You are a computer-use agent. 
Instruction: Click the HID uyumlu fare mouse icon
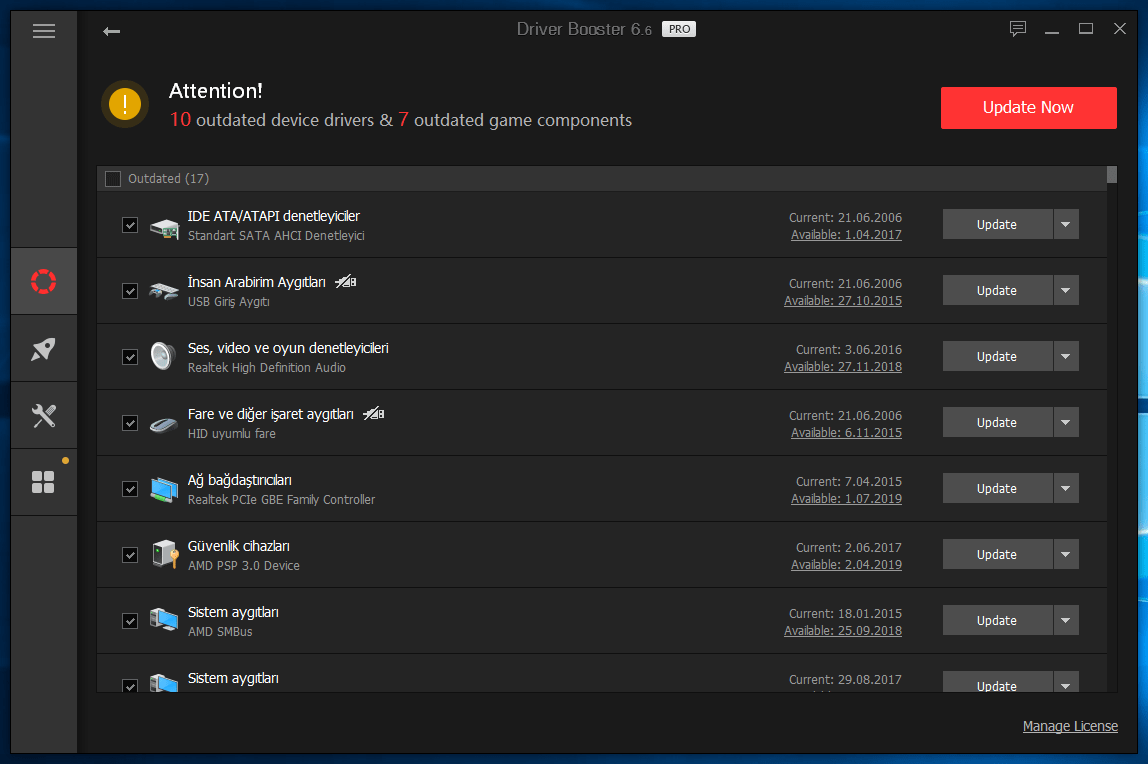pyautogui.click(x=164, y=424)
